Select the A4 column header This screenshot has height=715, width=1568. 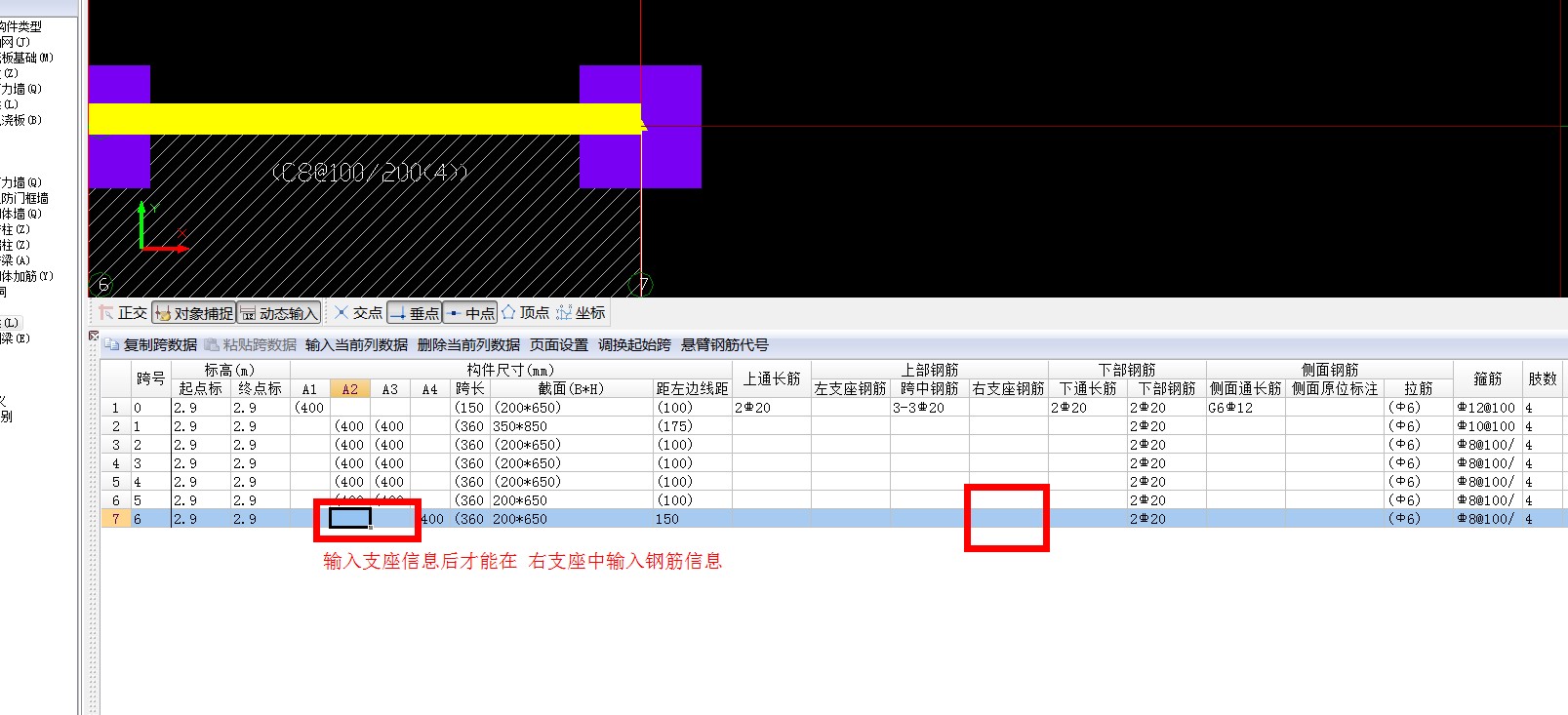coord(429,388)
